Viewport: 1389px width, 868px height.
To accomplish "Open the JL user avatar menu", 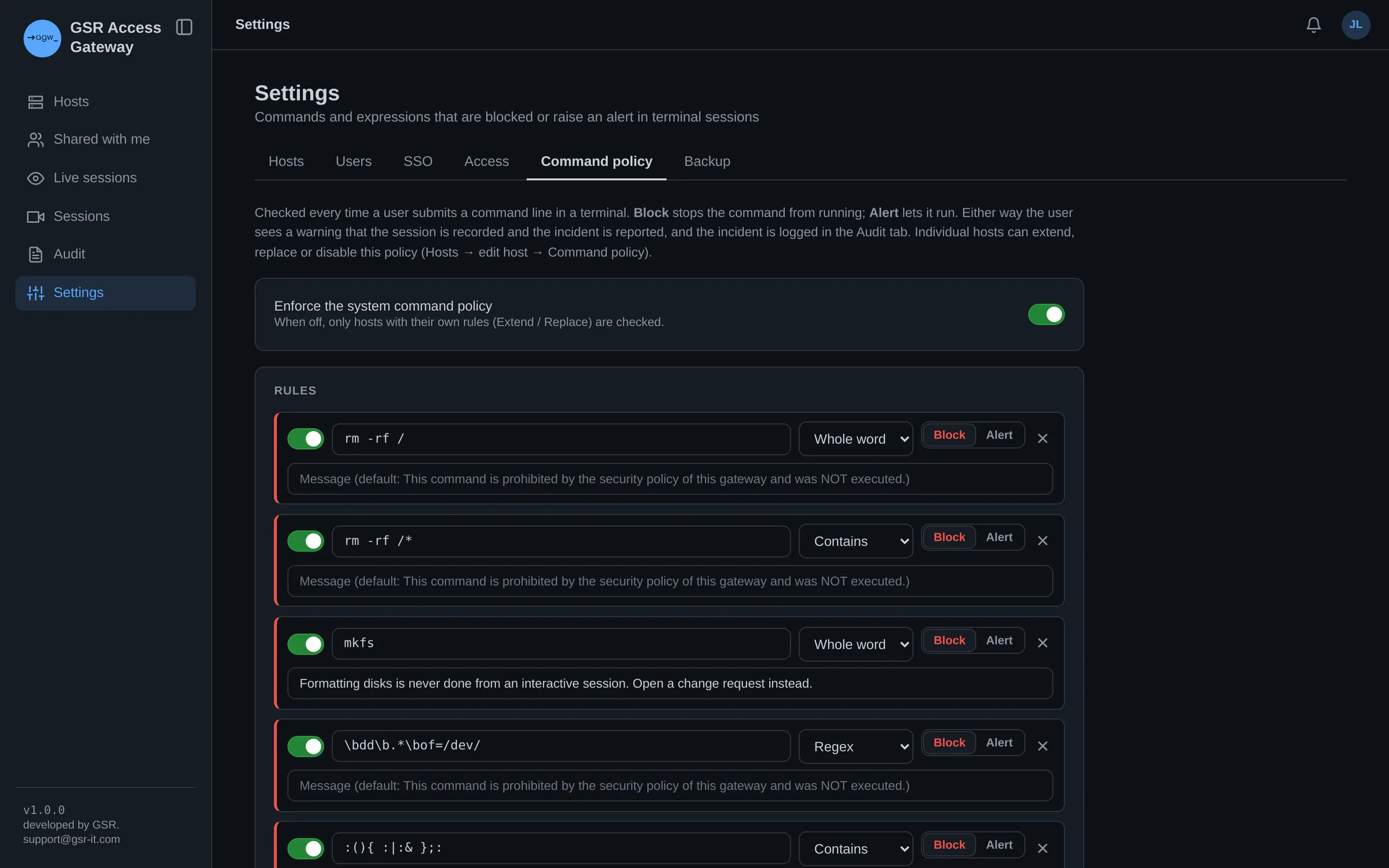I will click(1355, 25).
